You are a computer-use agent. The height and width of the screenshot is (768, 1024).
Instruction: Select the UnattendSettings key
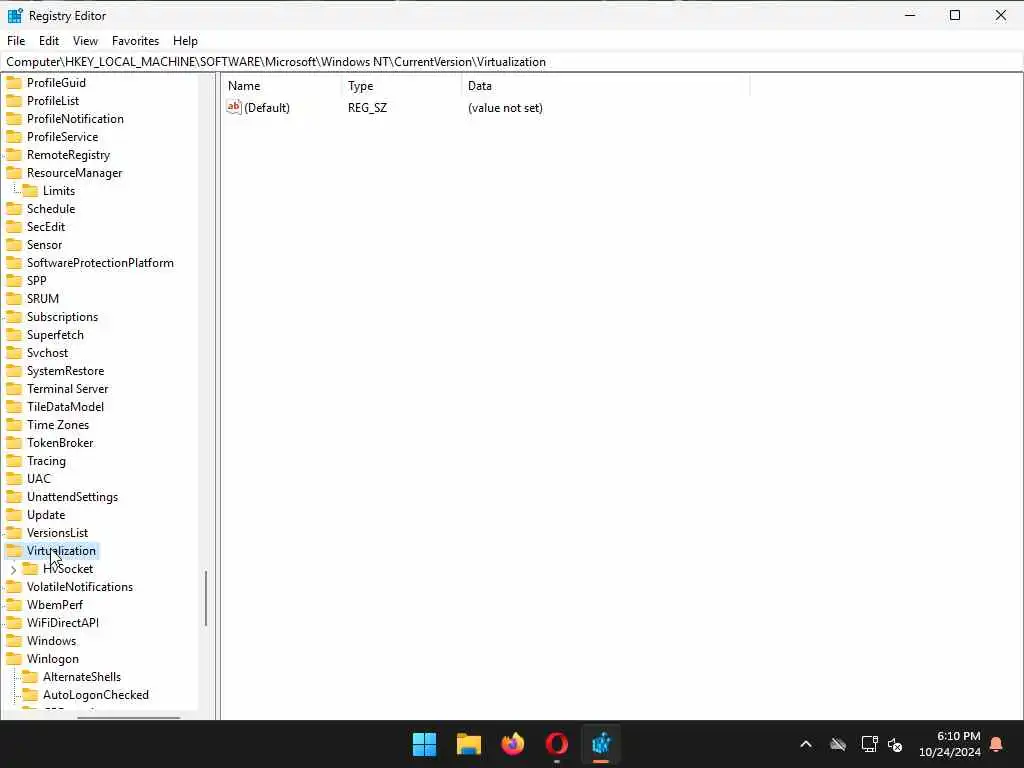72,497
